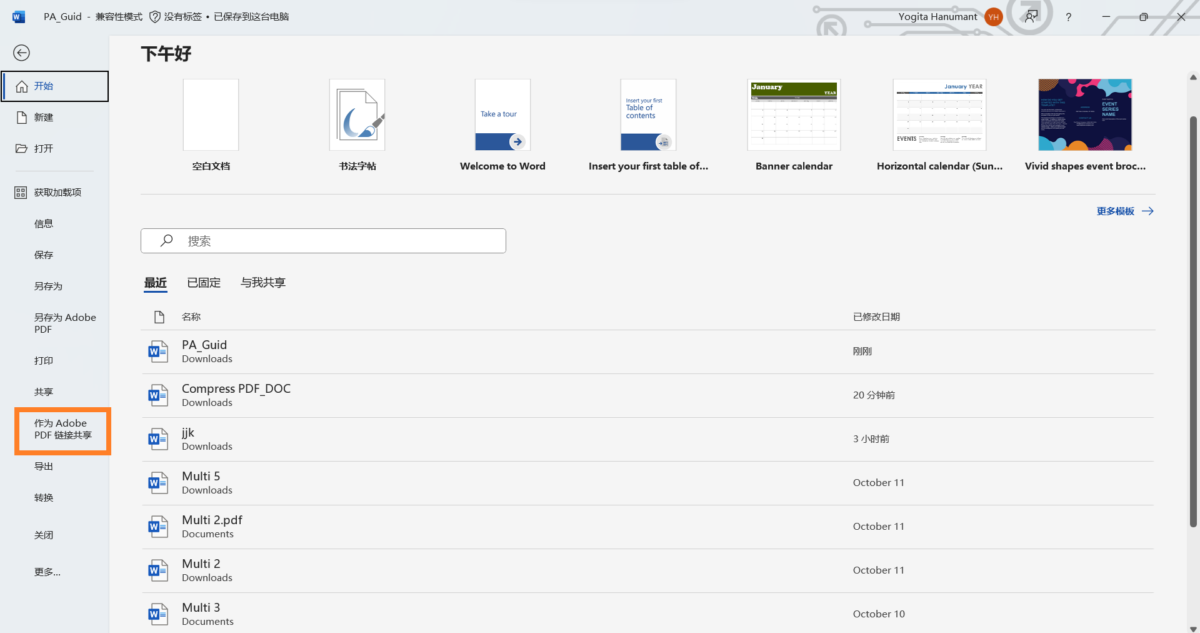
Task: Click the Word logo in title bar
Action: (x=18, y=17)
